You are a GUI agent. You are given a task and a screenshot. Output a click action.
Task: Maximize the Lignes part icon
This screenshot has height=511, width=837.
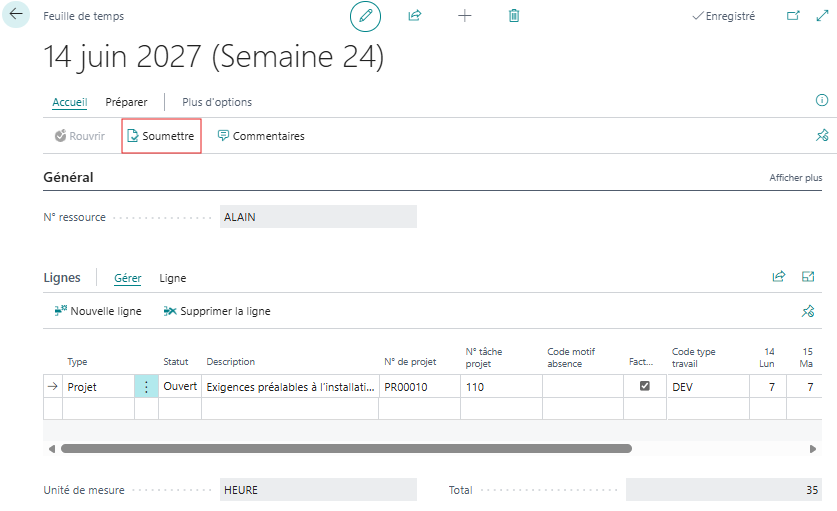pyautogui.click(x=808, y=276)
